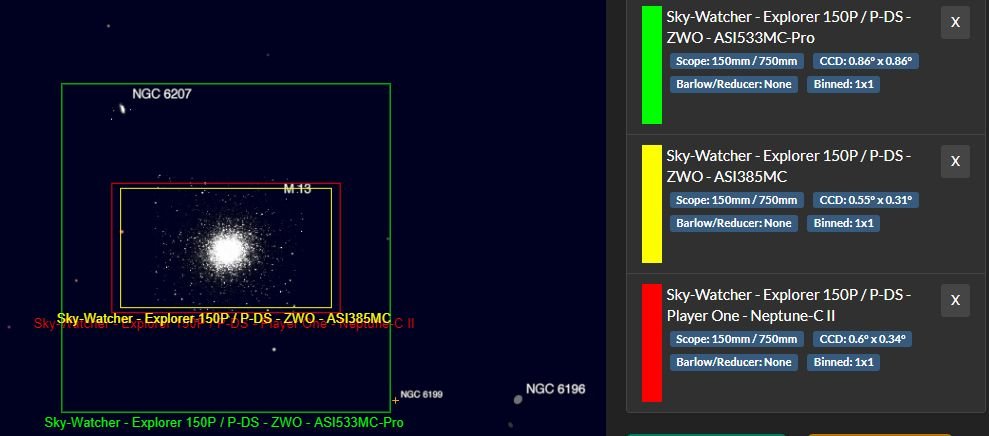Click the M 13 label on the sky map

(297, 189)
